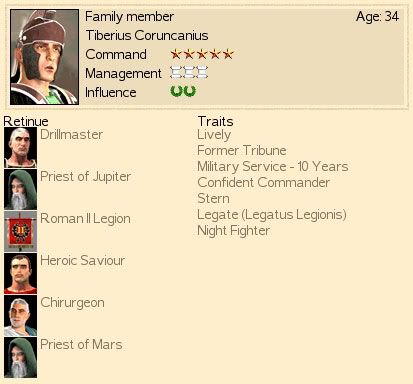Click the Heroic Saviour portrait icon
Viewport: 413px width, 384px height.
pos(20,273)
